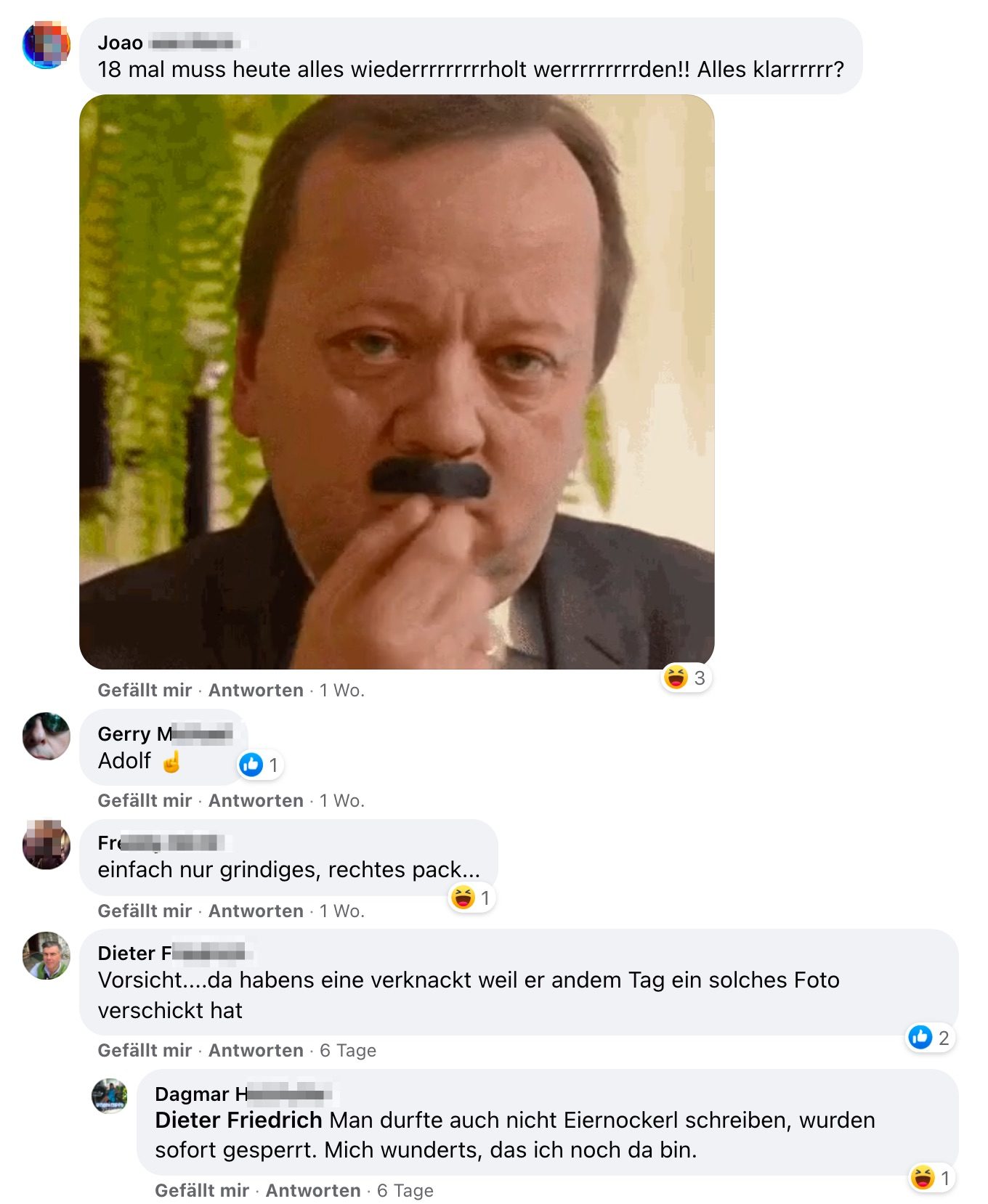Screen dimensions: 988x1204
Task: View laughing reactions on Joao's comment
Action: [x=685, y=678]
